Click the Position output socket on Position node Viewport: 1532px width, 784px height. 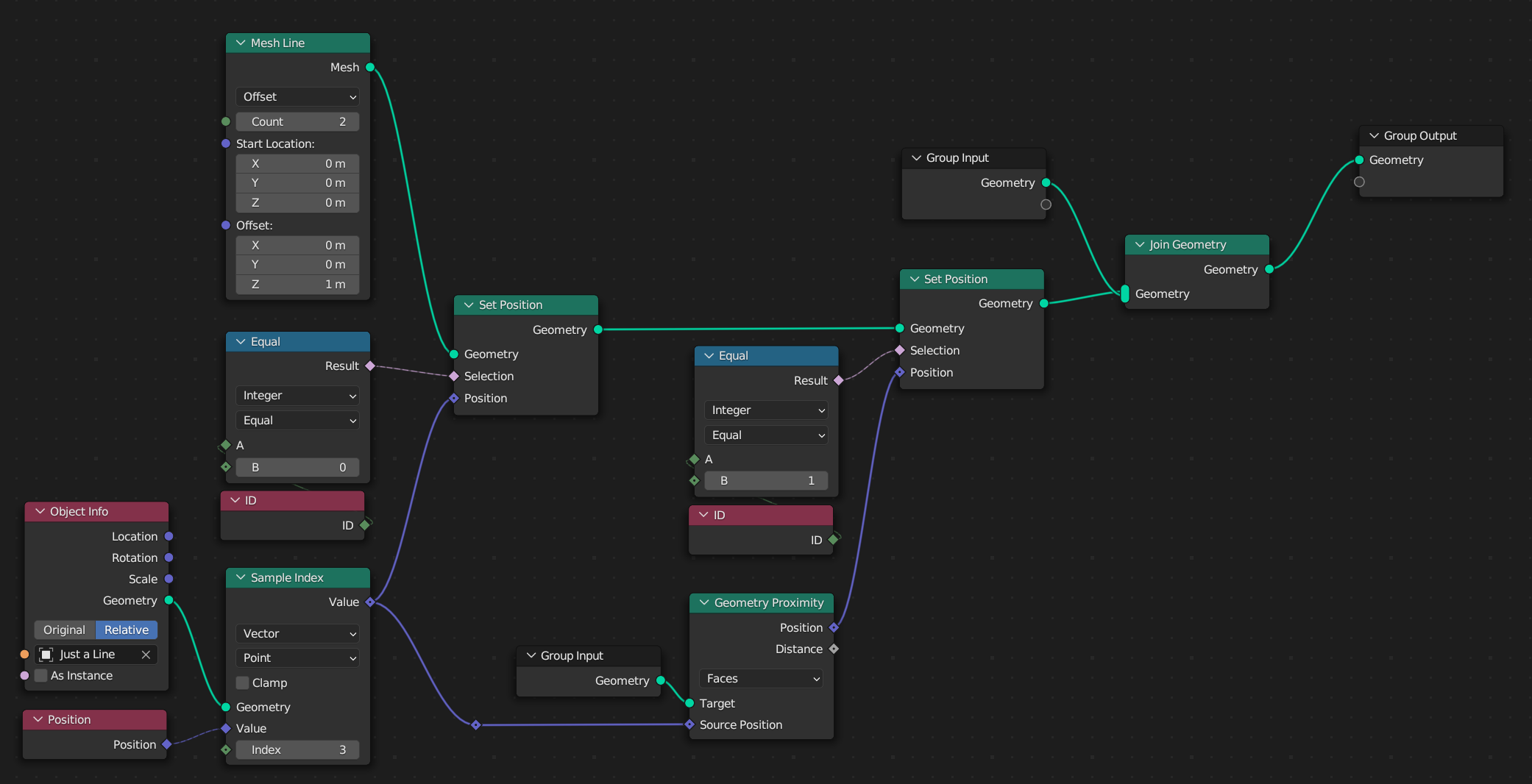(167, 744)
